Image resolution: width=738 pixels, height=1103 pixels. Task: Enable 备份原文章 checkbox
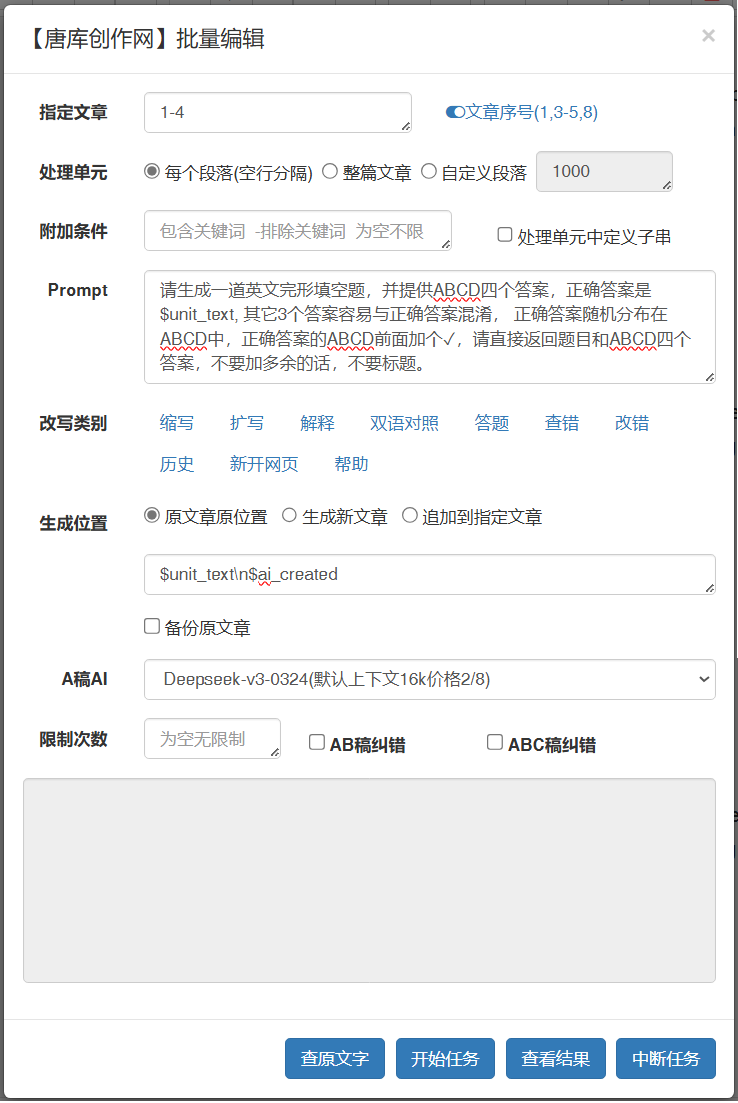coord(152,626)
